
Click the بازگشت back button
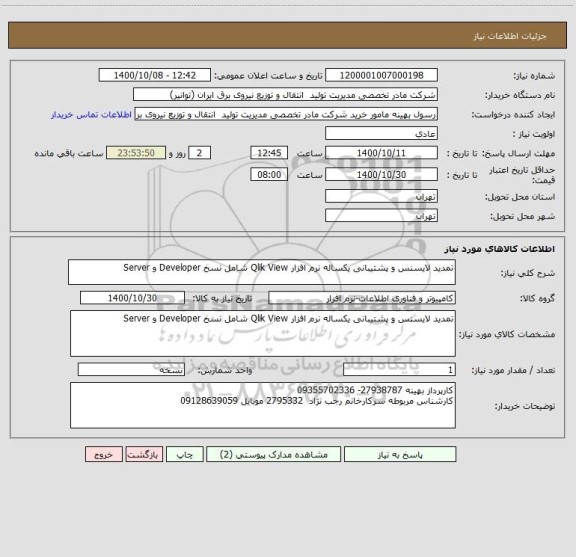(x=144, y=454)
